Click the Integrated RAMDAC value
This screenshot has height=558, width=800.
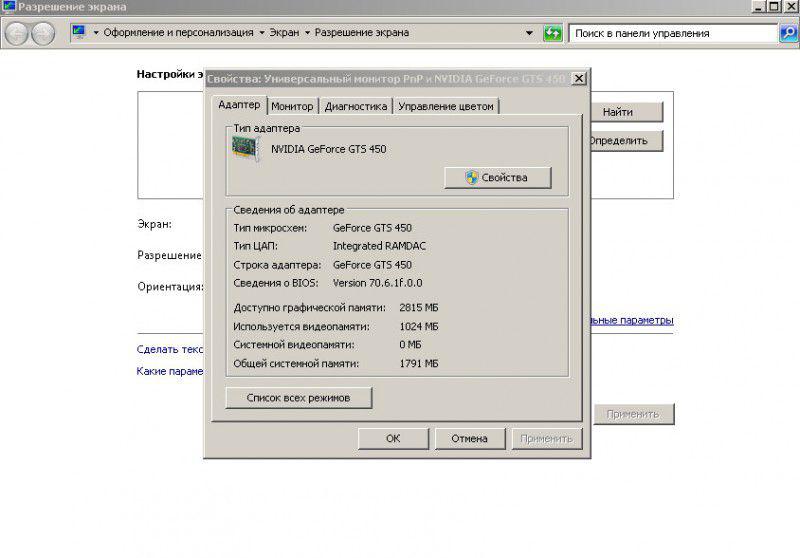click(379, 246)
